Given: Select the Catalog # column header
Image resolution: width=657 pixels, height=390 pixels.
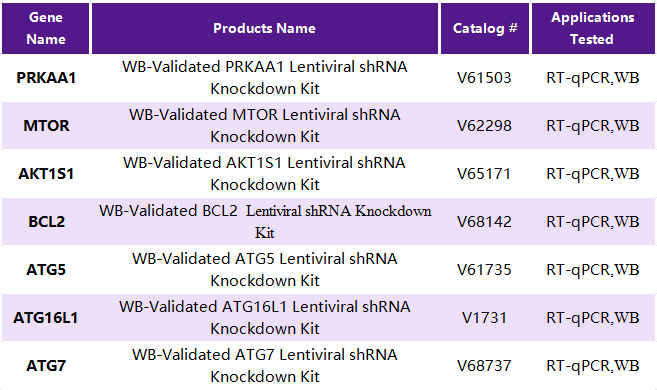Looking at the screenshot, I should [x=485, y=28].
